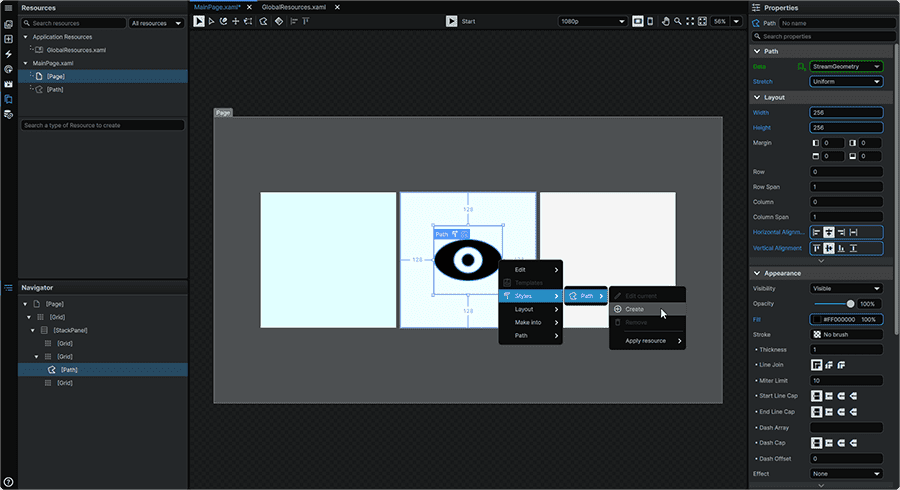
Task: Open the StreamGeometry Data dropdown
Action: pos(846,67)
